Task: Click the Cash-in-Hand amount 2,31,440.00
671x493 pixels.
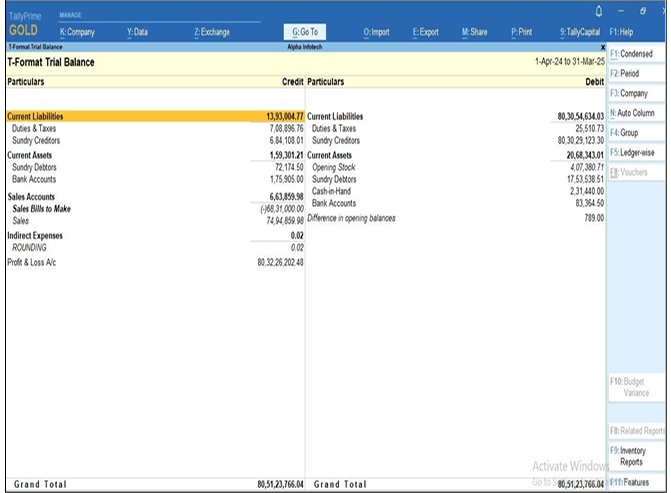Action: click(587, 191)
